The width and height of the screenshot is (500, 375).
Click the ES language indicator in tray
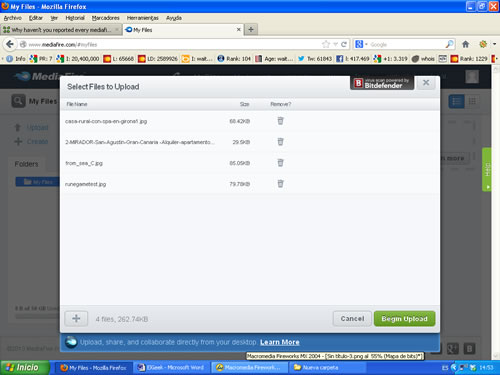445,368
